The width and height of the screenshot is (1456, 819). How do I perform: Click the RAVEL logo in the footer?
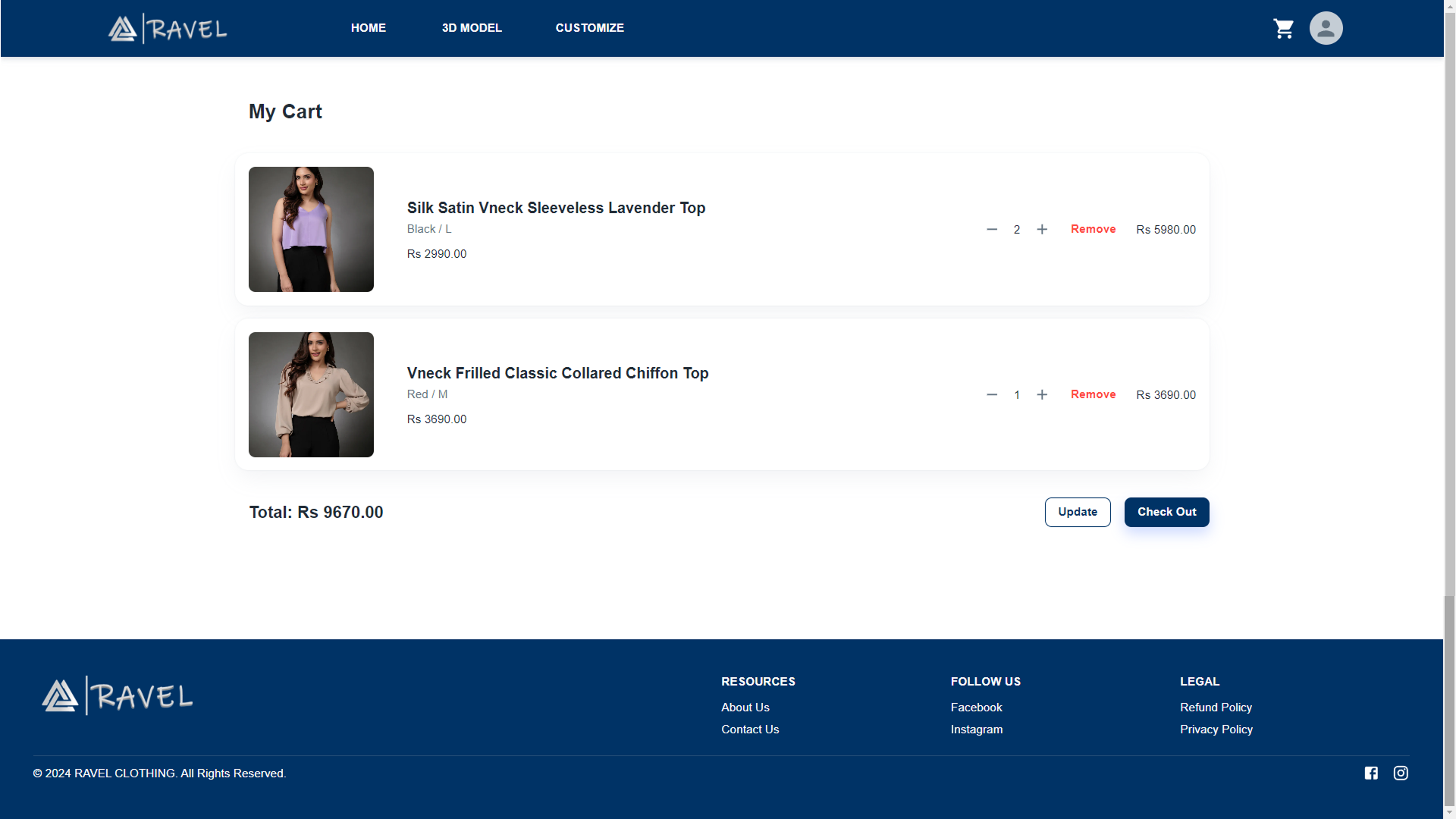(116, 695)
